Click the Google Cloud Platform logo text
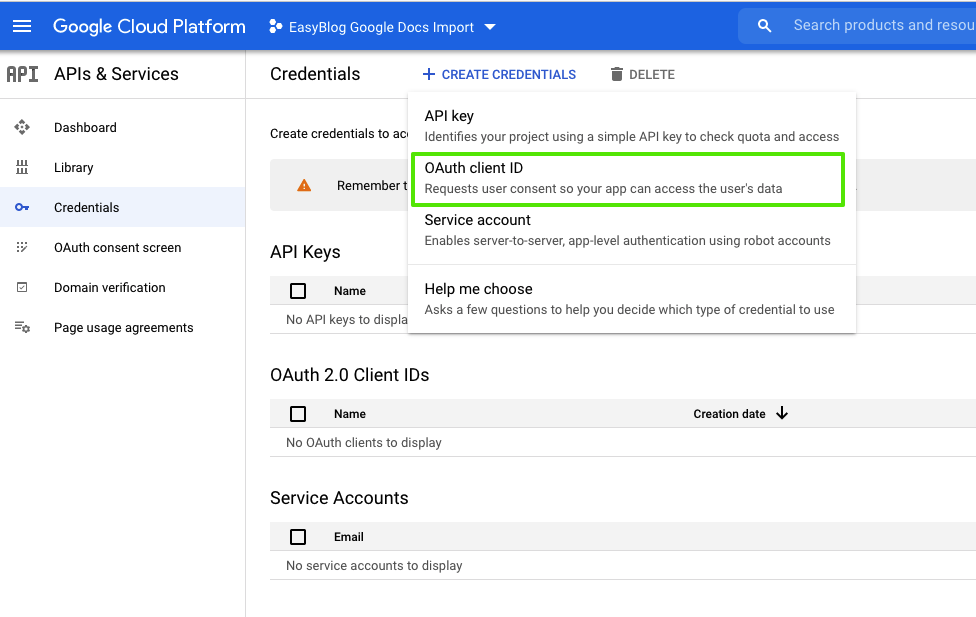The height and width of the screenshot is (617, 976). click(149, 26)
